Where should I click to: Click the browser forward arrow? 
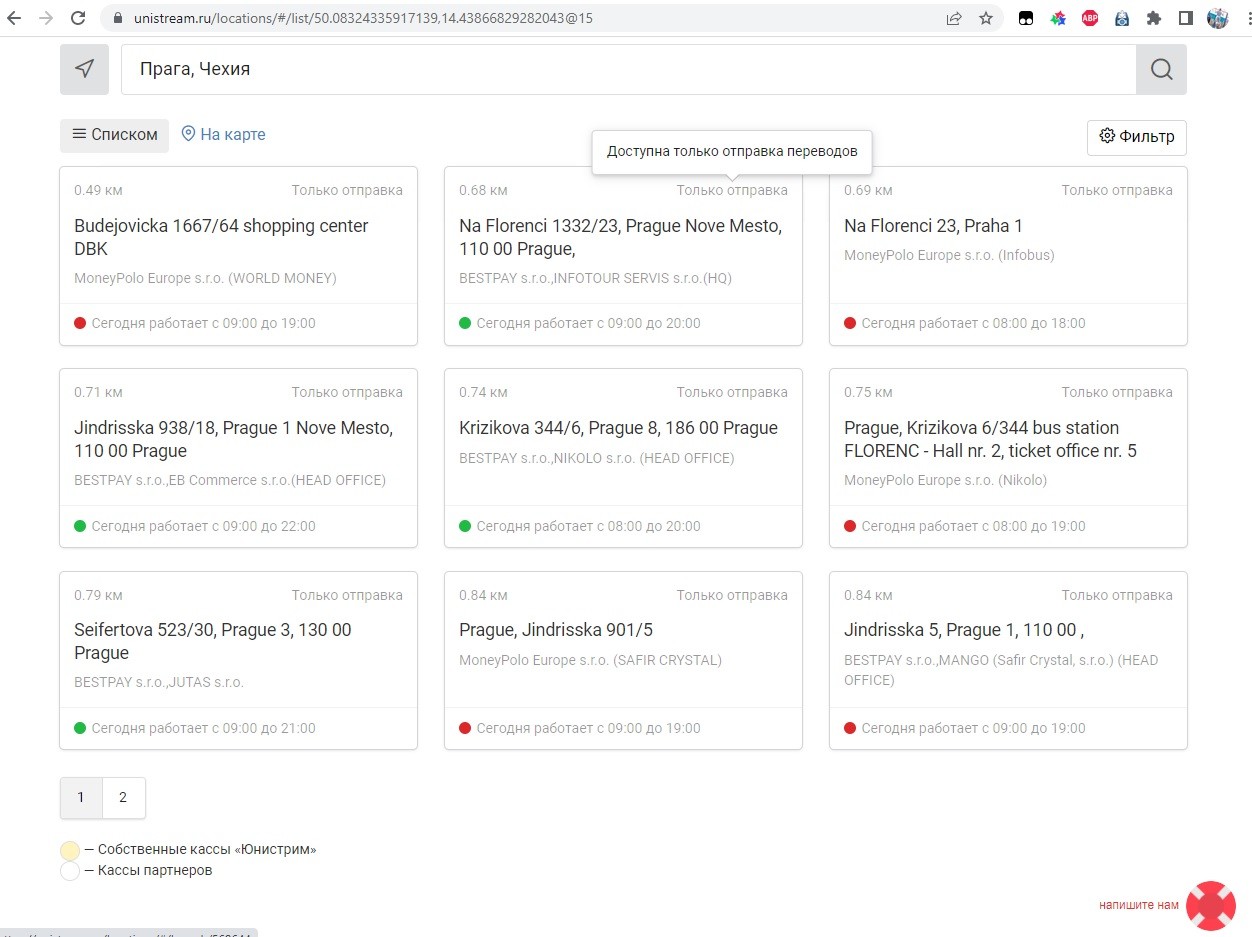tap(46, 18)
